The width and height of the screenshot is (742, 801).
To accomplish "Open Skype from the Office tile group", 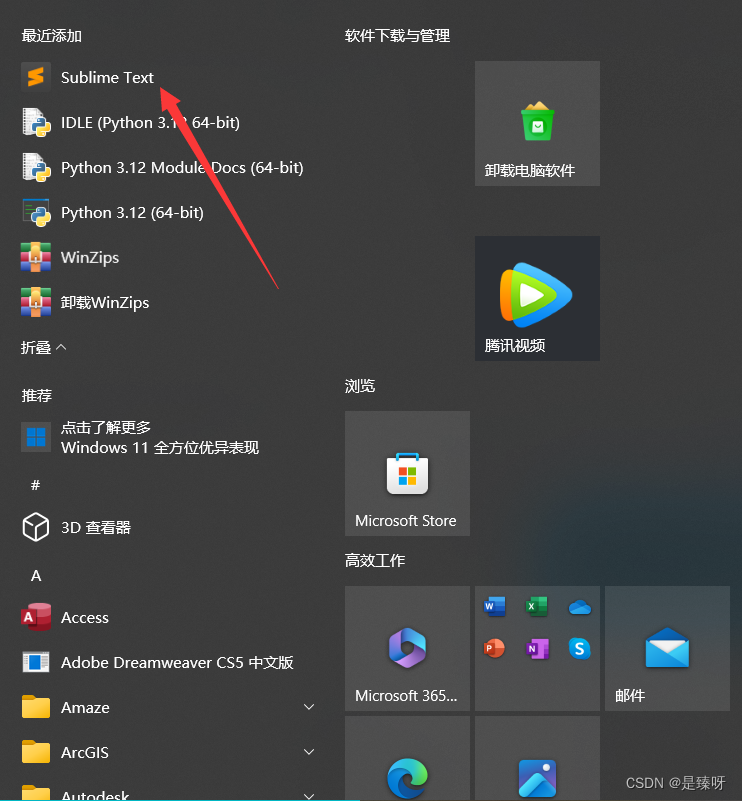I will coord(580,649).
